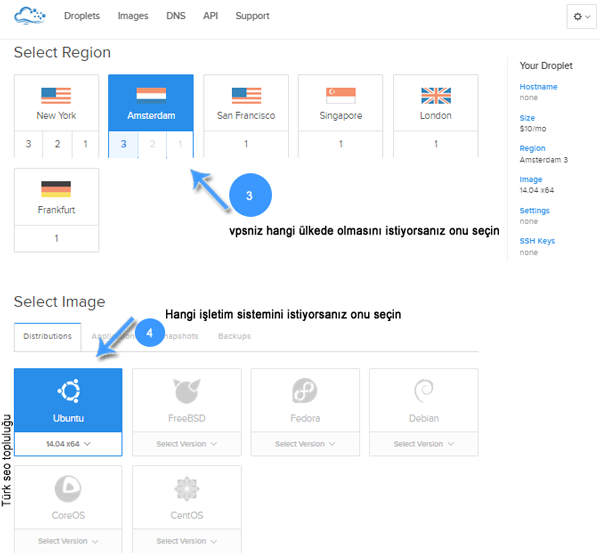Open the API menu item
600x553 pixels.
210,16
